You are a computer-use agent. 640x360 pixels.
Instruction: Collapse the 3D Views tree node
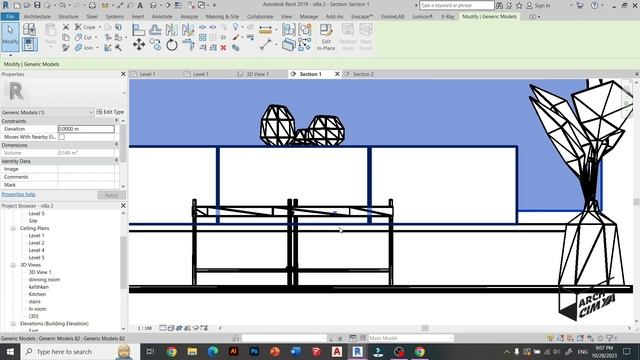13,265
